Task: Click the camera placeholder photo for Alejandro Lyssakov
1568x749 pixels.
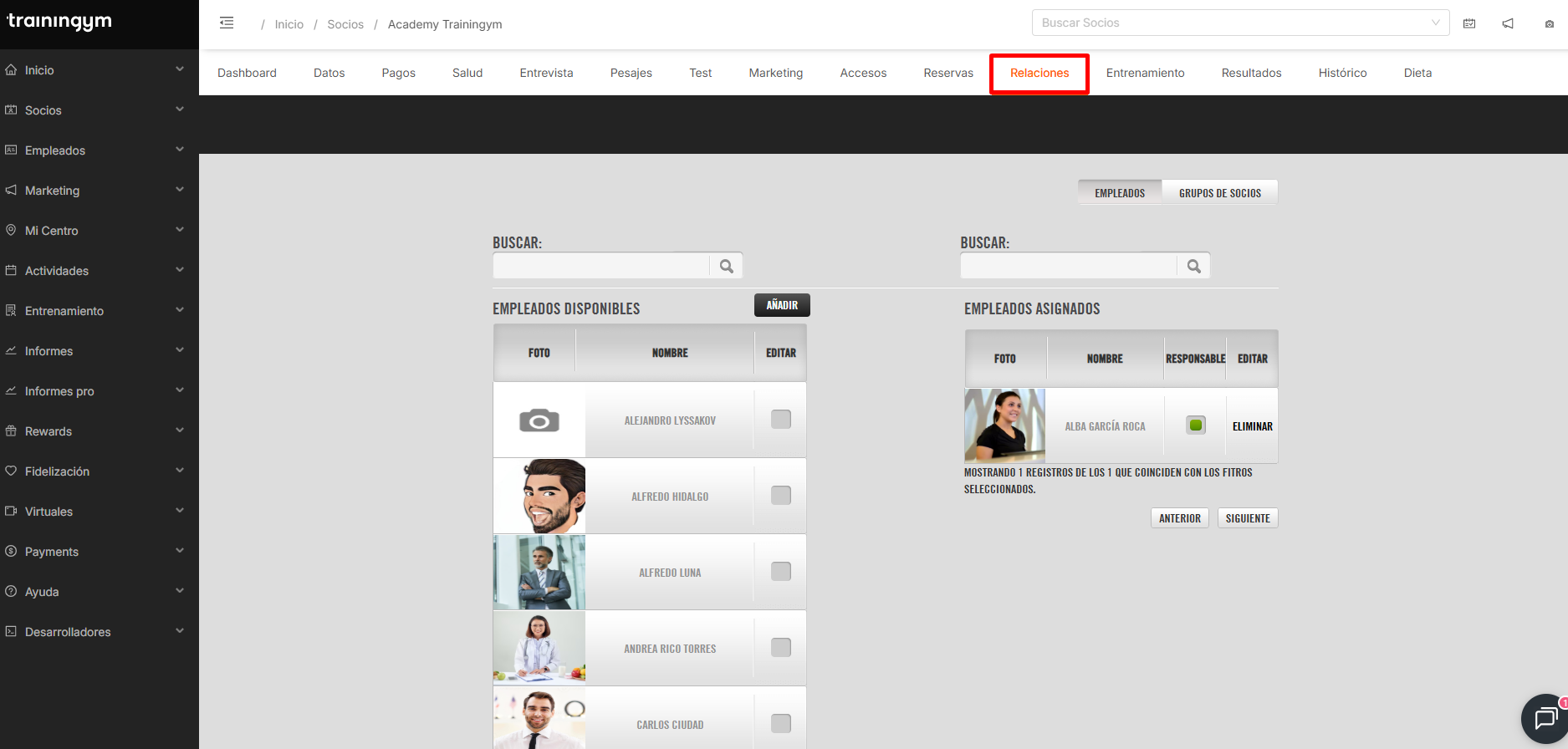Action: coord(539,420)
